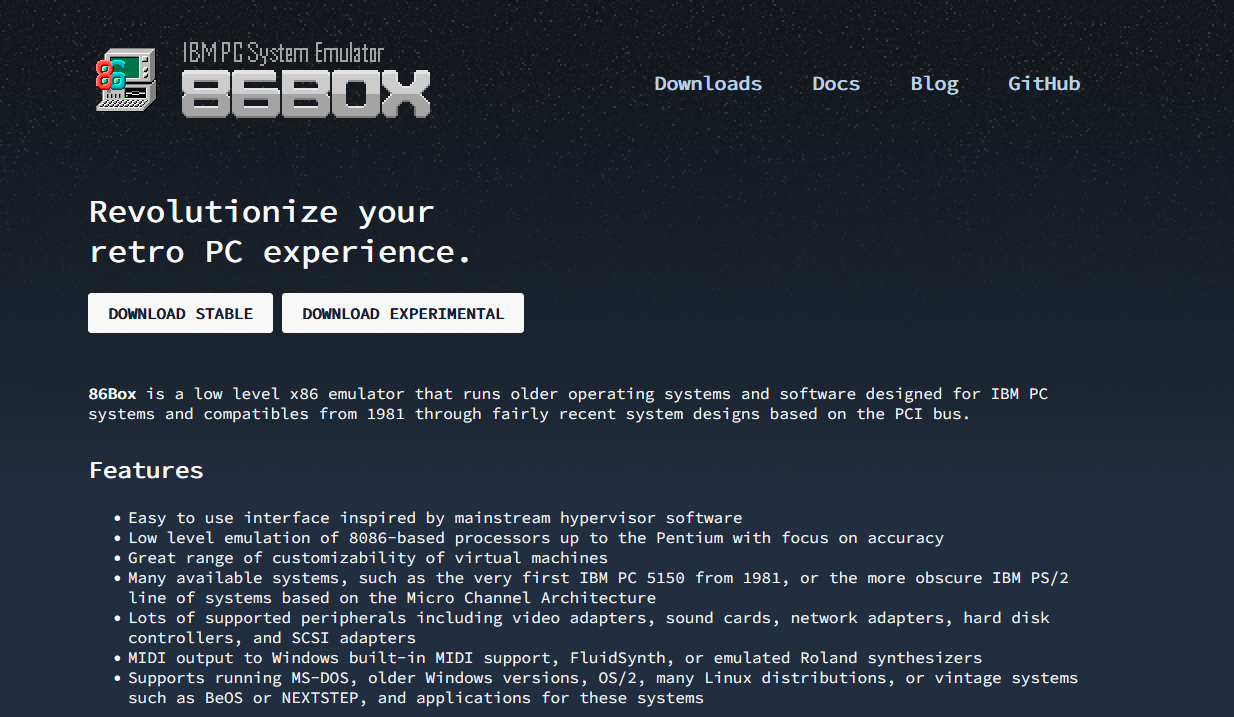
Task: Go to the Docs section
Action: tap(836, 84)
